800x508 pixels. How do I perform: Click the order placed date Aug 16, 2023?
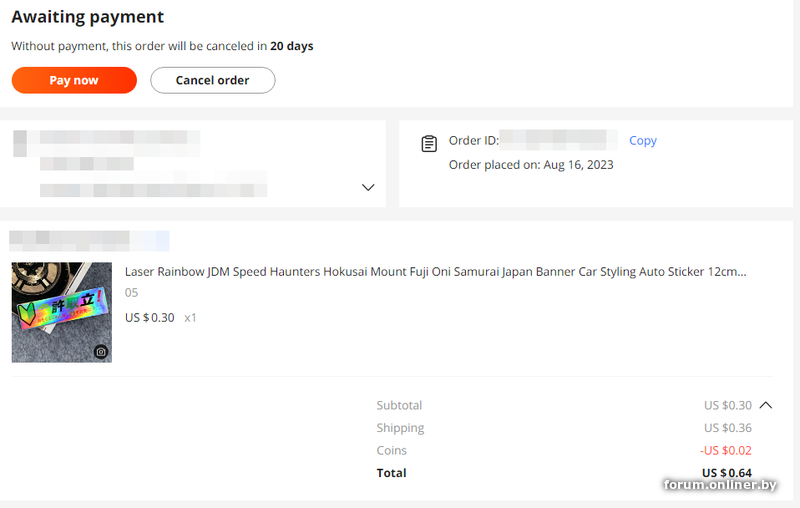click(578, 165)
